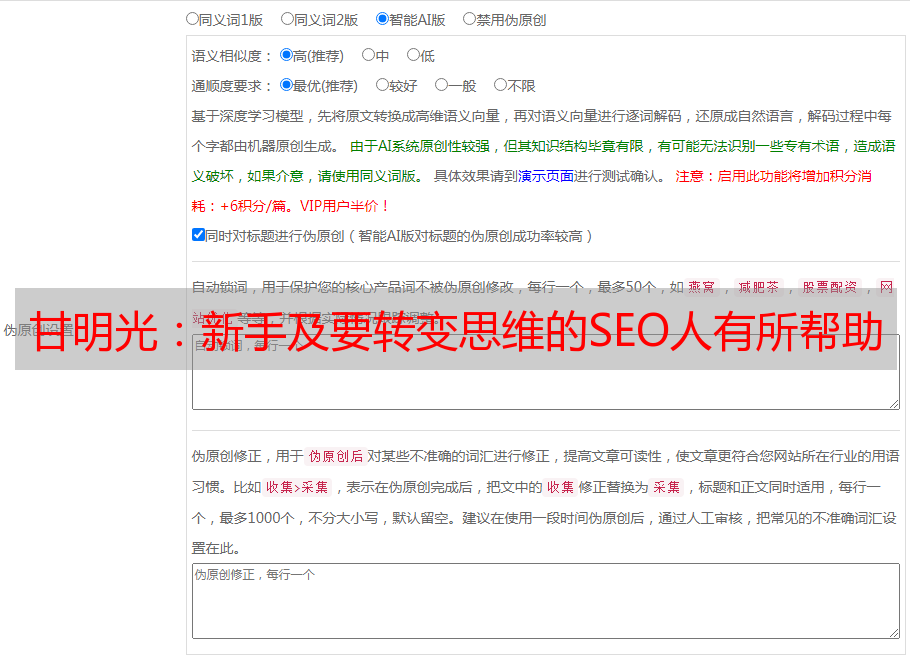
Task: Choose 较好 for 通顺度要求
Action: click(382, 86)
